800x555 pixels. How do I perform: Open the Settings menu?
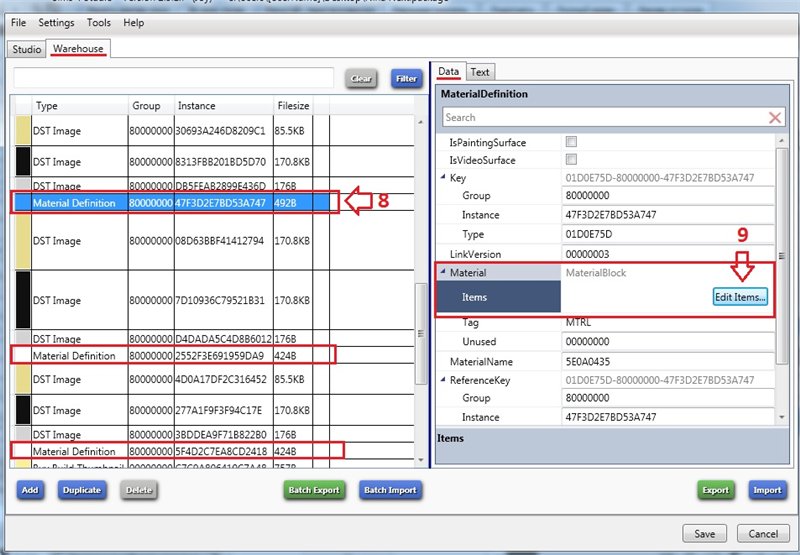coord(56,22)
